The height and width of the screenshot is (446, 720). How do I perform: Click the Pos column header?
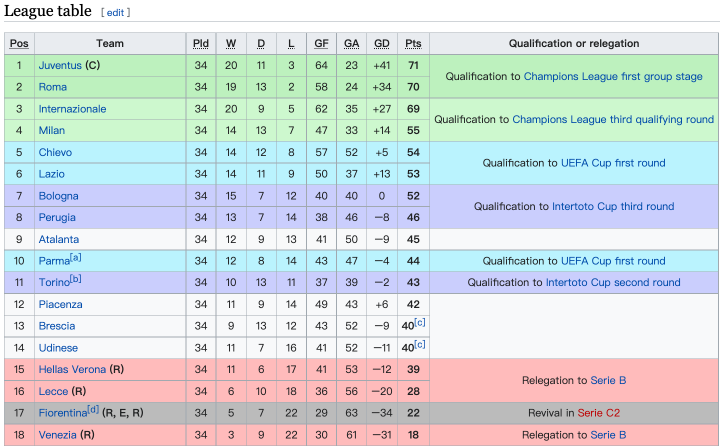pos(19,43)
